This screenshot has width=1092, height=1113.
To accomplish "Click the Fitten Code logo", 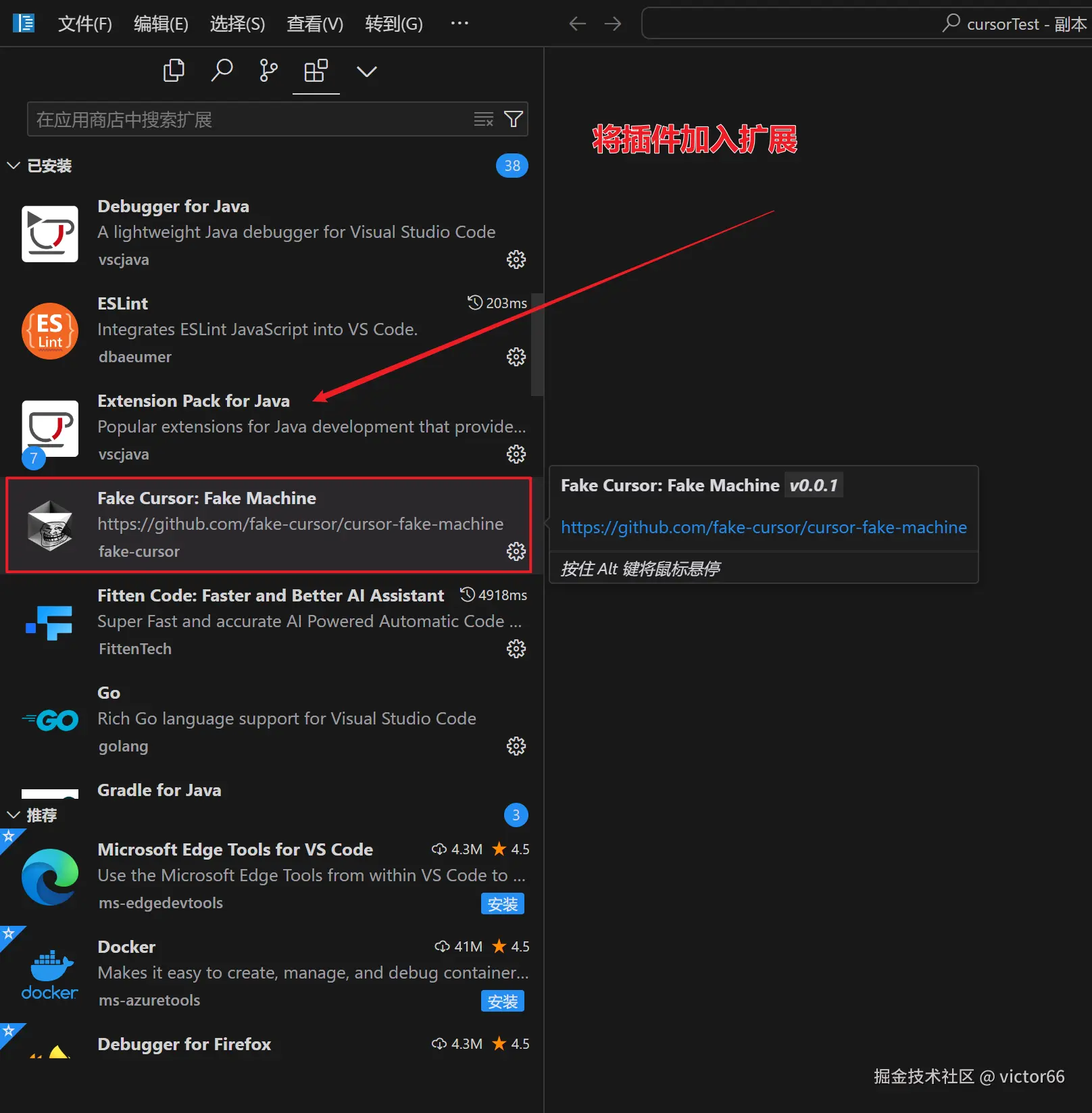I will pyautogui.click(x=49, y=623).
